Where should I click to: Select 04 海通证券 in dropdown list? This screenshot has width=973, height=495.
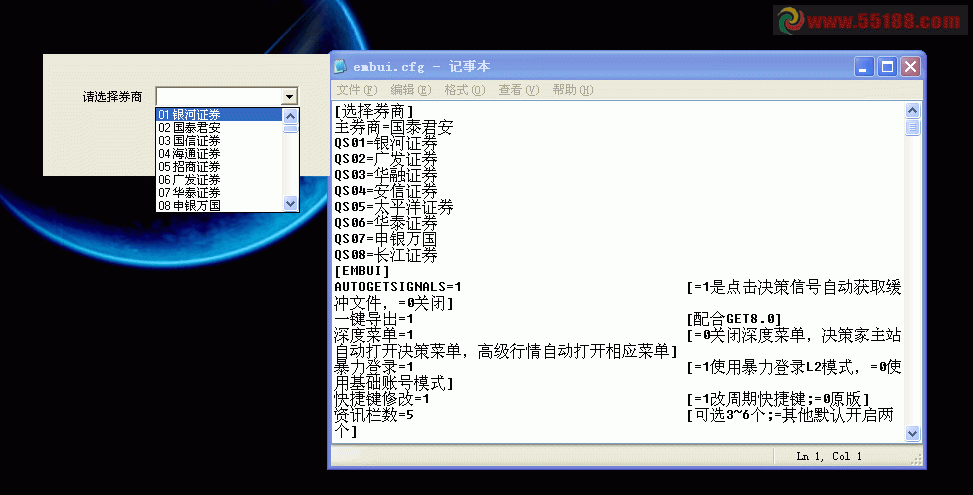pyautogui.click(x=219, y=153)
